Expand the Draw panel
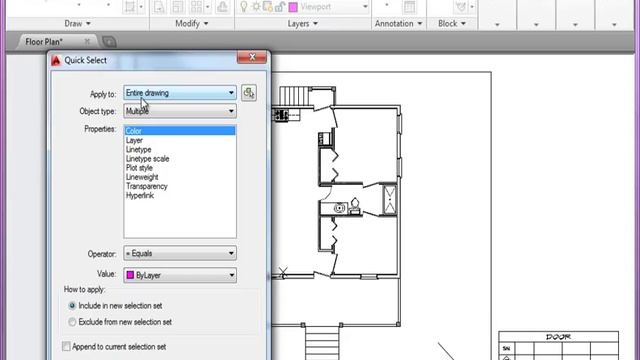This screenshot has height=360, width=640. coord(78,24)
